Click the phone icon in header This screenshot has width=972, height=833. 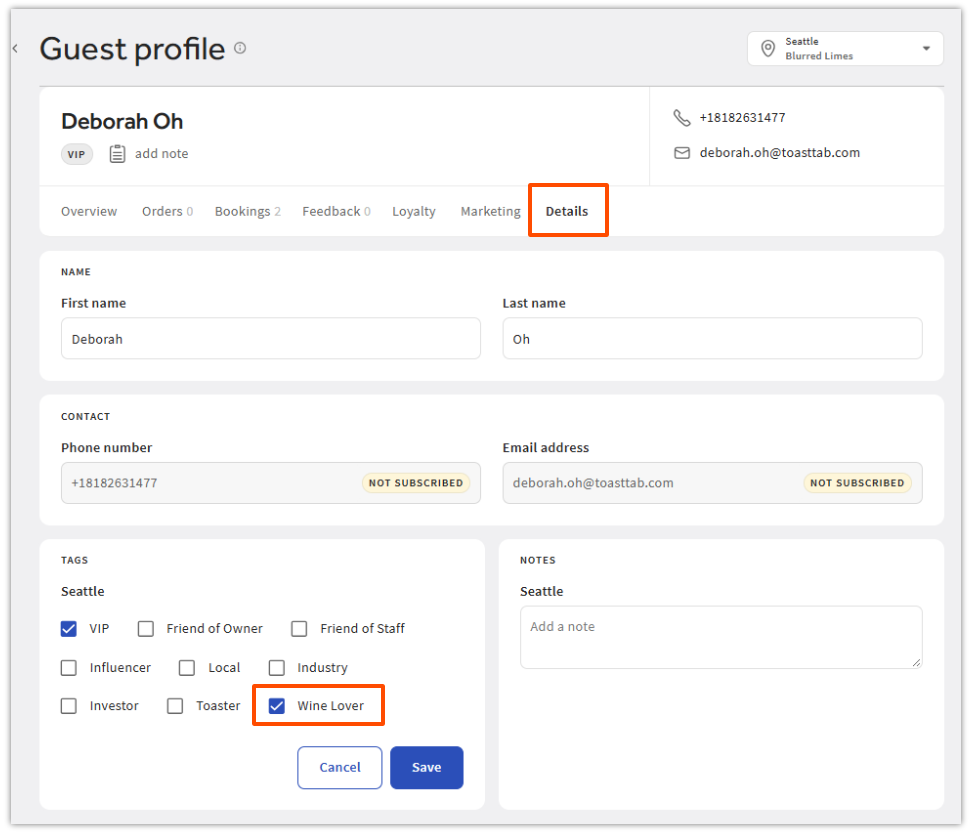682,118
